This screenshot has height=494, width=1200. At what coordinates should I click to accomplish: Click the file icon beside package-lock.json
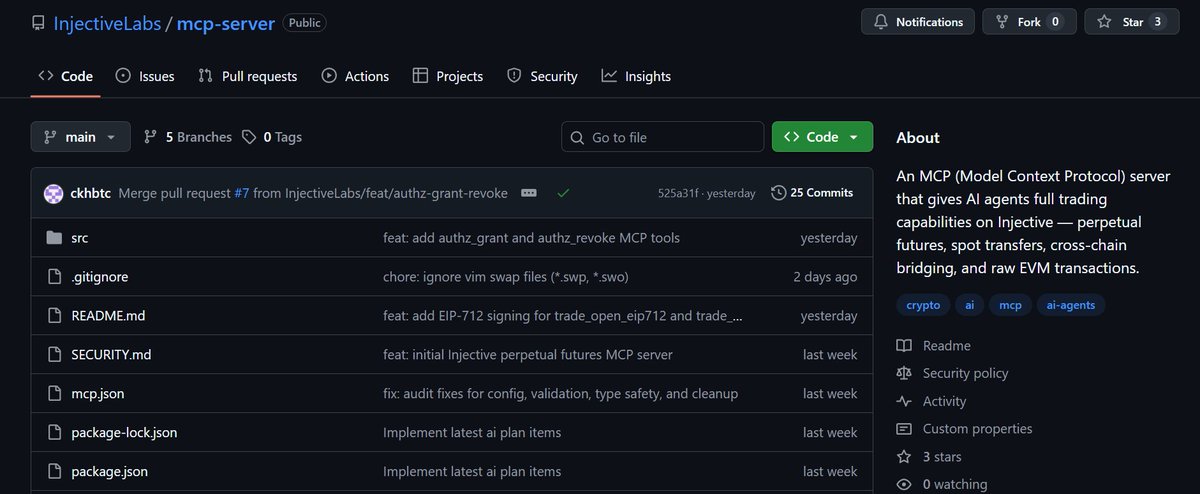54,433
